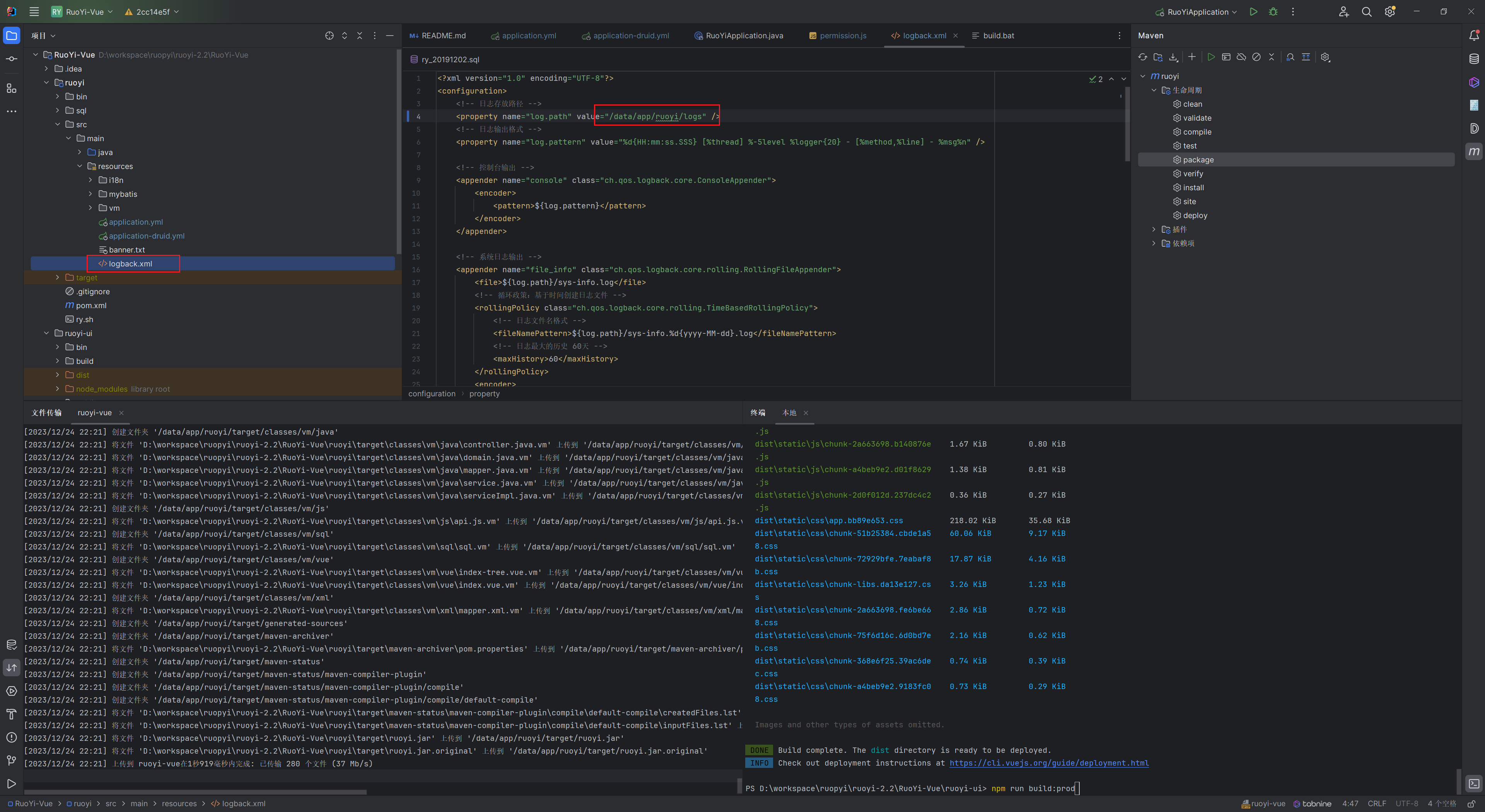
Task: Close the logback.xml editor tab
Action: 956,36
